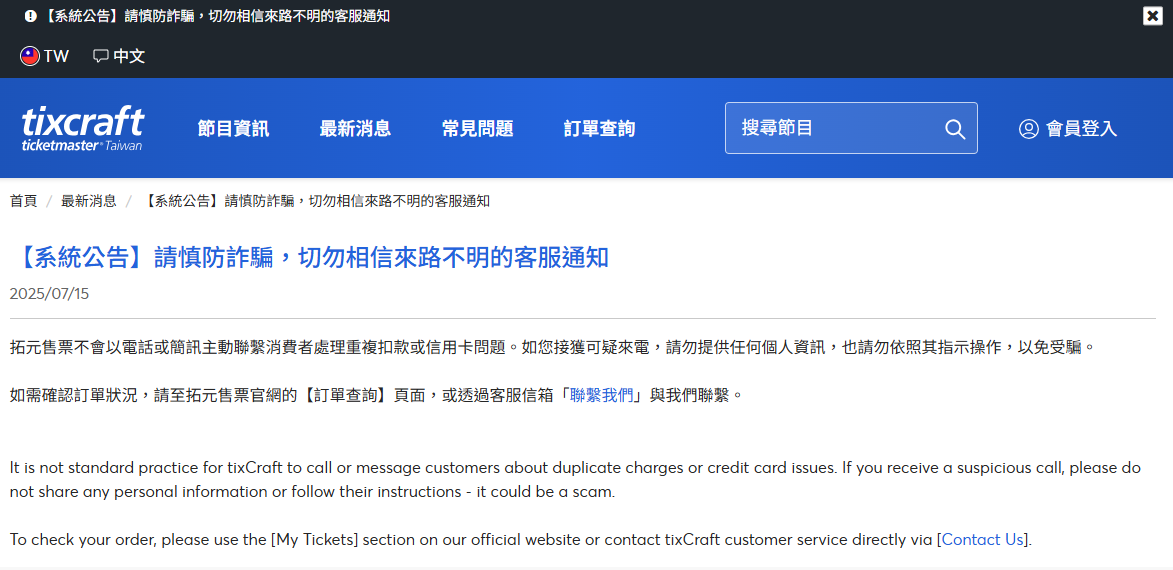1173x570 pixels.
Task: Open the 常見問題 page
Action: click(477, 128)
